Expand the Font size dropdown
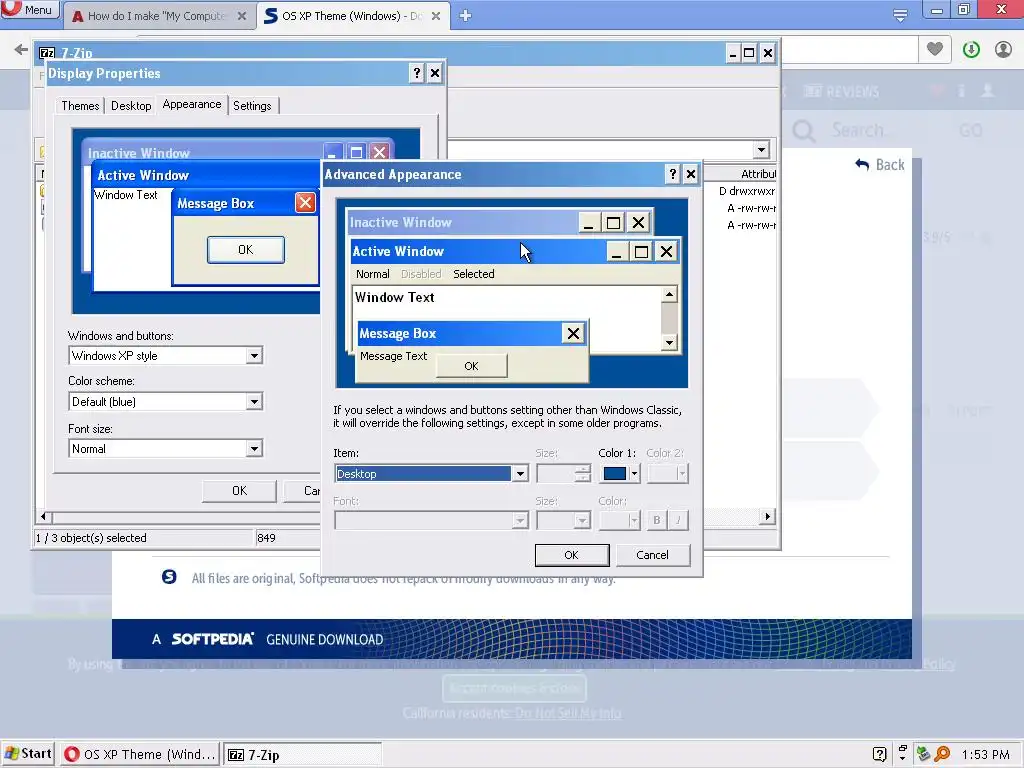1024x768 pixels. [254, 449]
